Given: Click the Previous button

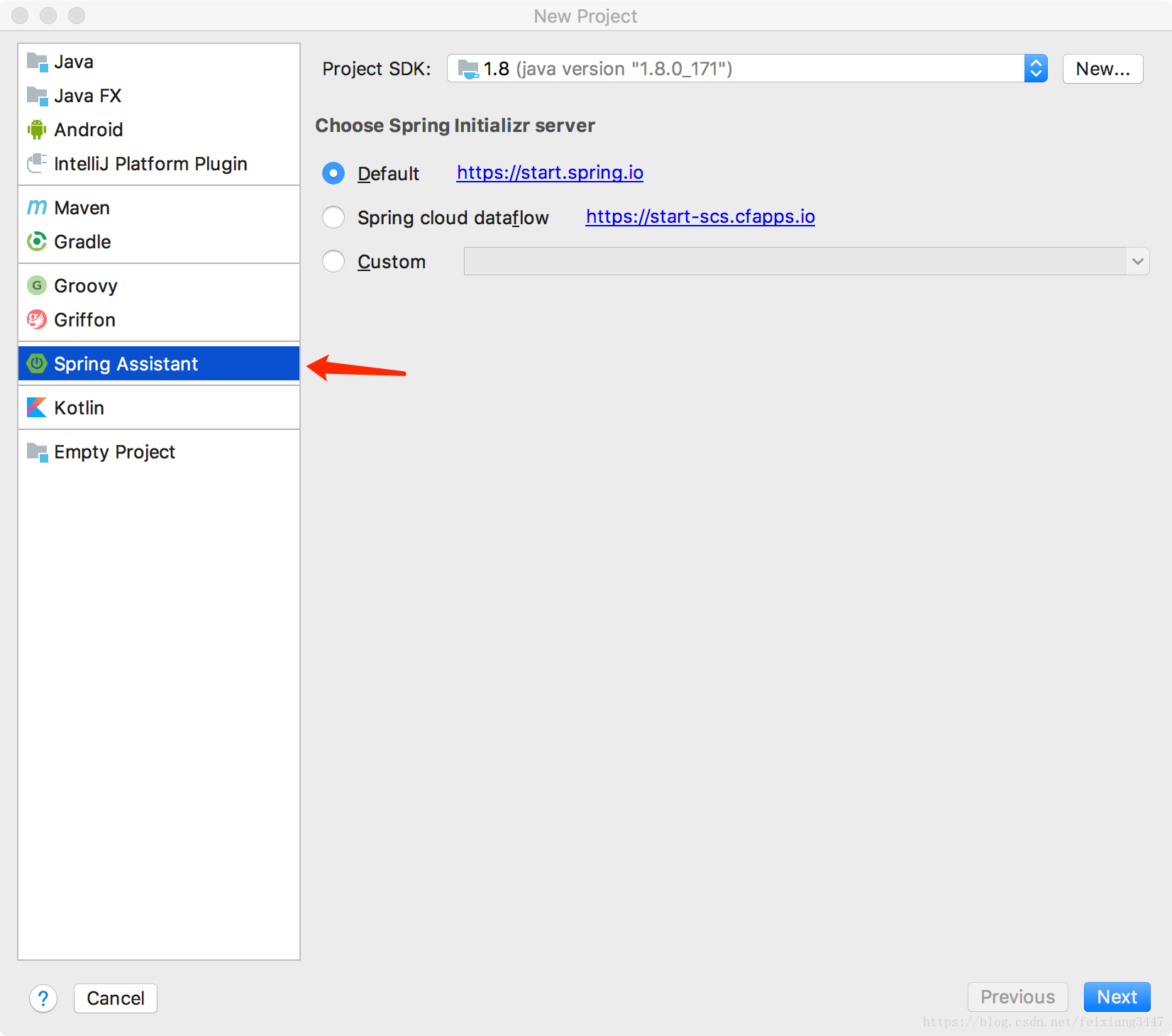Looking at the screenshot, I should pyautogui.click(x=1017, y=997).
